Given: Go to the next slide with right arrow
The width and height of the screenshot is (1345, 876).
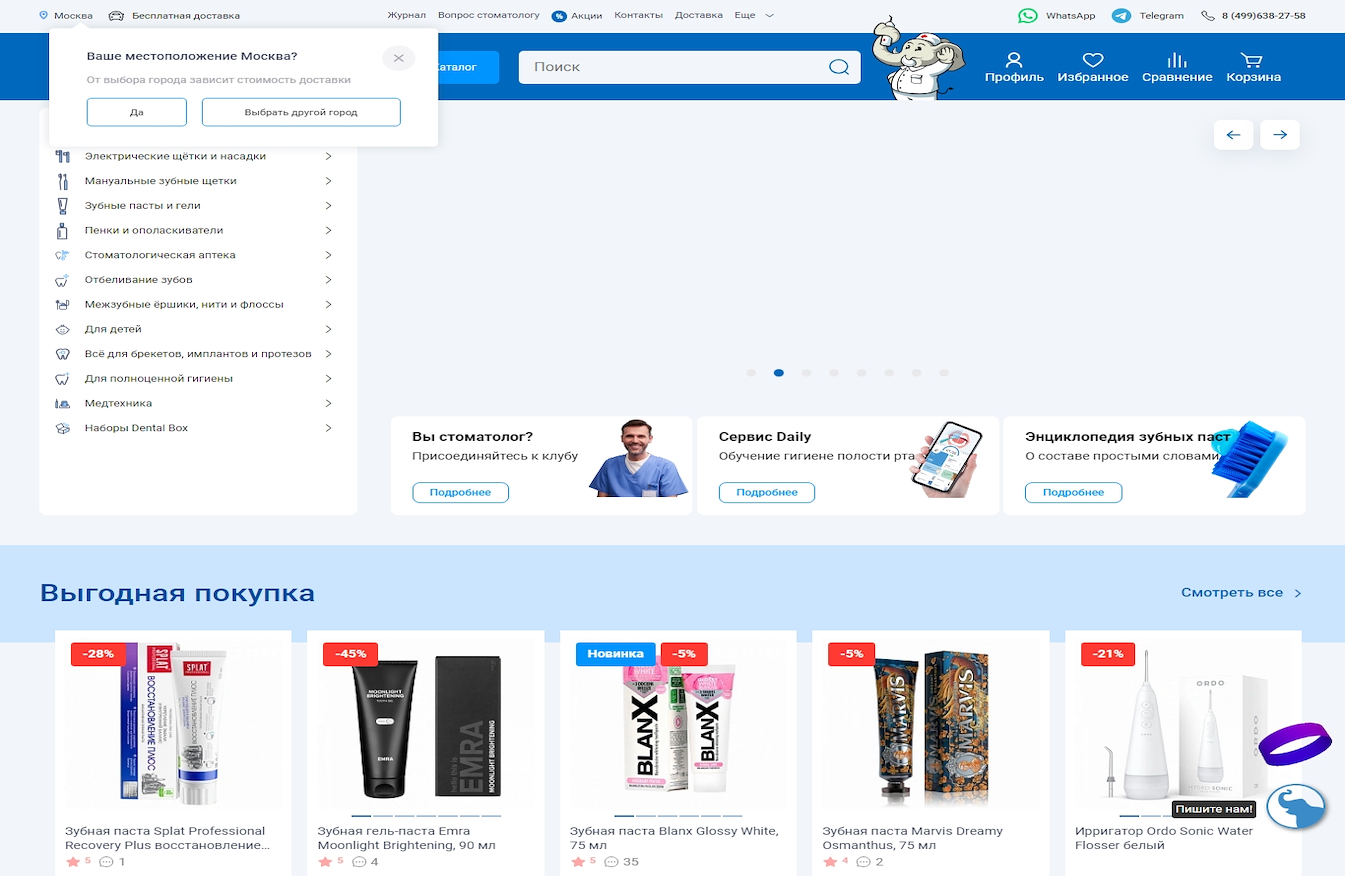Looking at the screenshot, I should [x=1280, y=135].
